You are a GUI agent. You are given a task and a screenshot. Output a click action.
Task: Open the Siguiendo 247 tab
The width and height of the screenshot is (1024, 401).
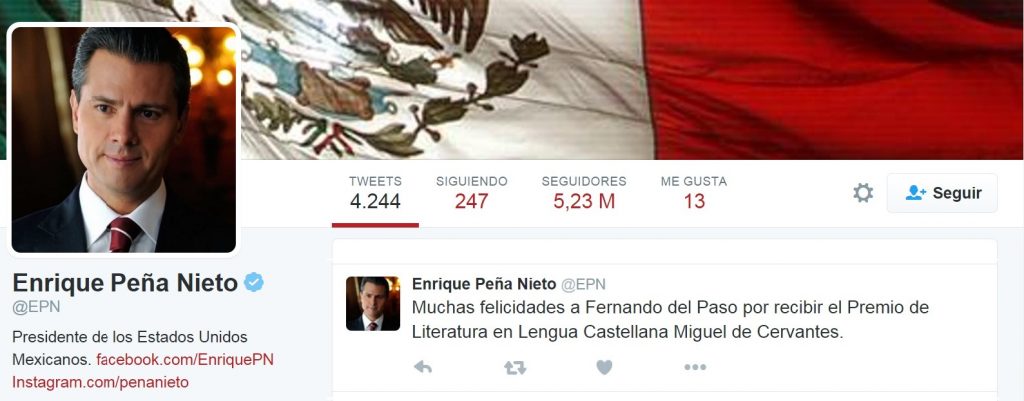point(472,193)
